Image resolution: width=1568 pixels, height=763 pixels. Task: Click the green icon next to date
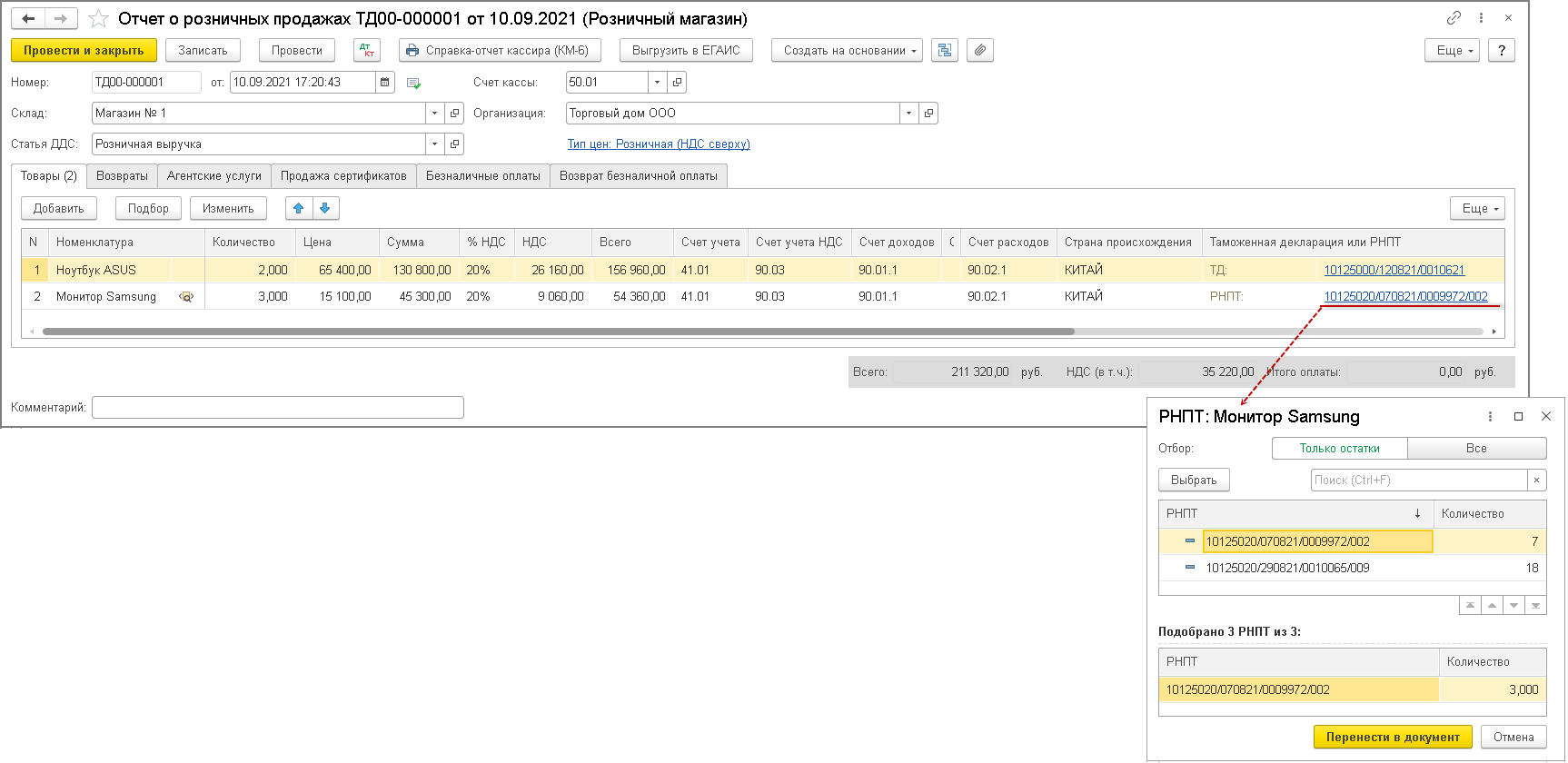(414, 84)
